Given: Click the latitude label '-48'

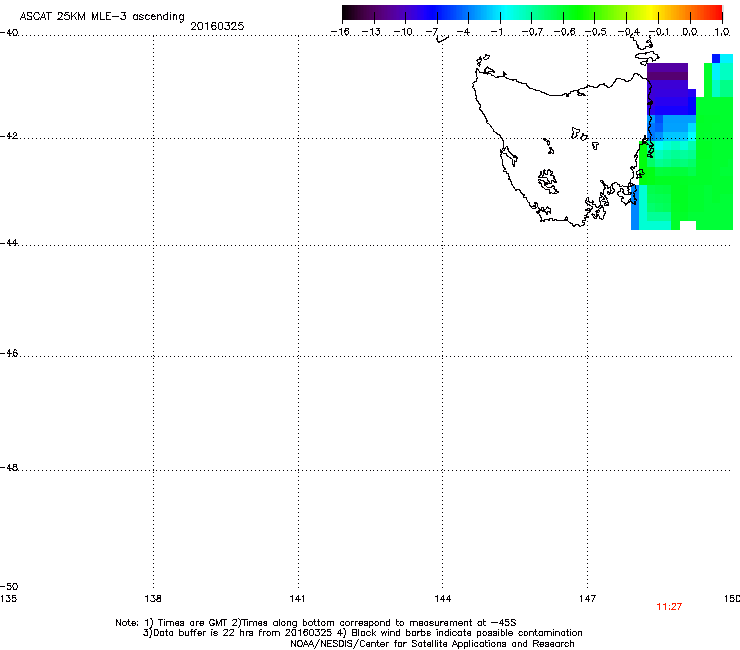Looking at the screenshot, I should click(x=9, y=467).
